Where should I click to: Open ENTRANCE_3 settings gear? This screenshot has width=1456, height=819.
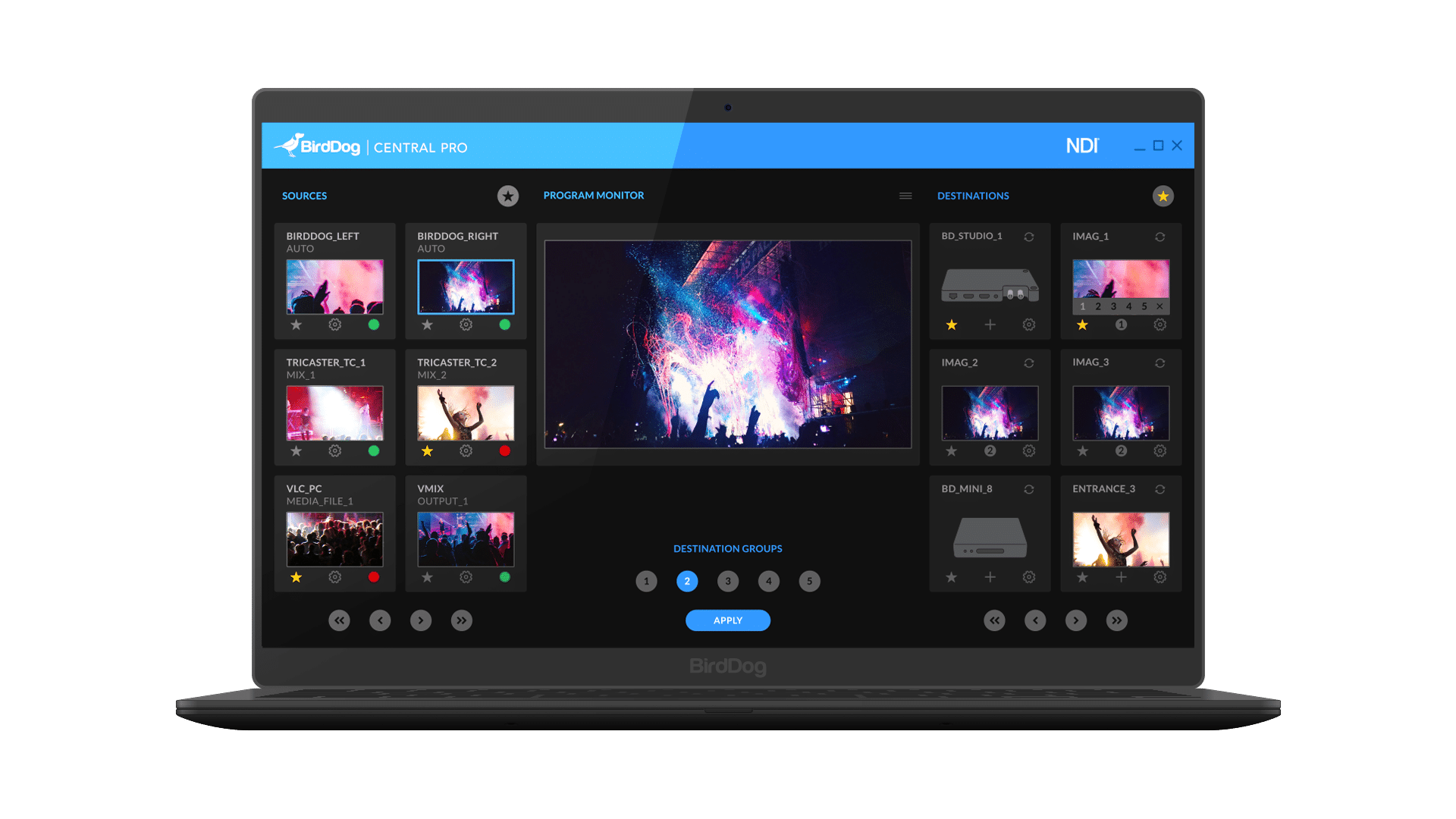tap(1160, 577)
